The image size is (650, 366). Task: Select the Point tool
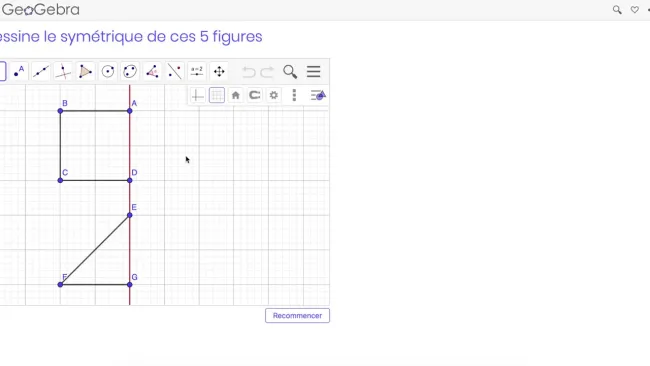19,72
